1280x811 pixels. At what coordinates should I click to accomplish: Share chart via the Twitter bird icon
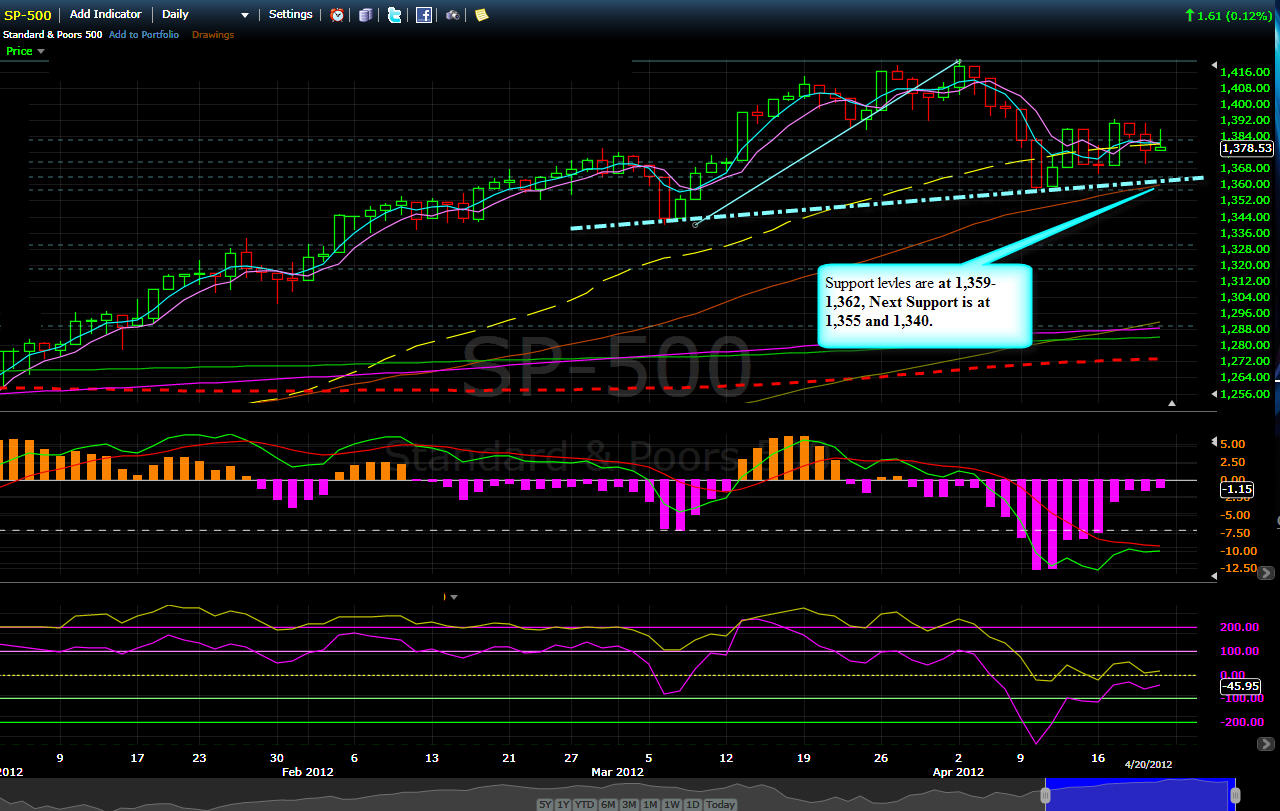[x=395, y=15]
